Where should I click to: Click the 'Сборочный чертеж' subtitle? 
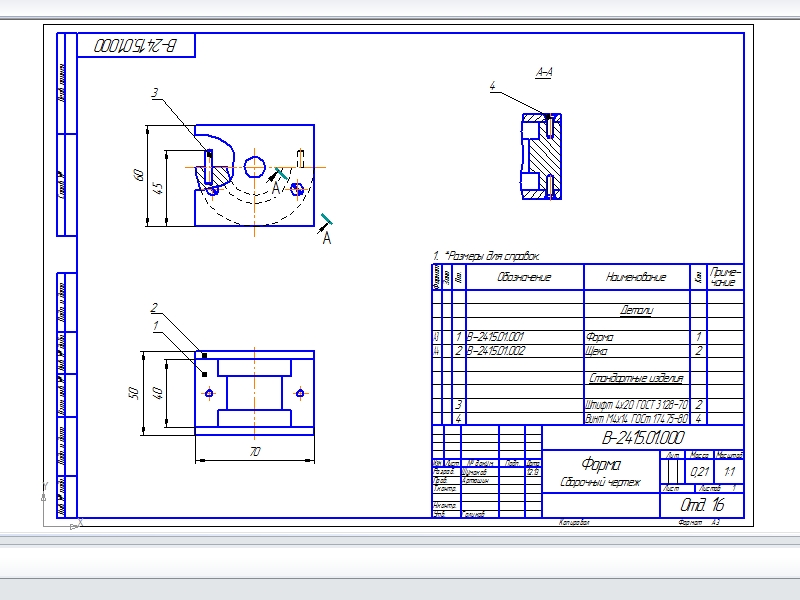[600, 482]
